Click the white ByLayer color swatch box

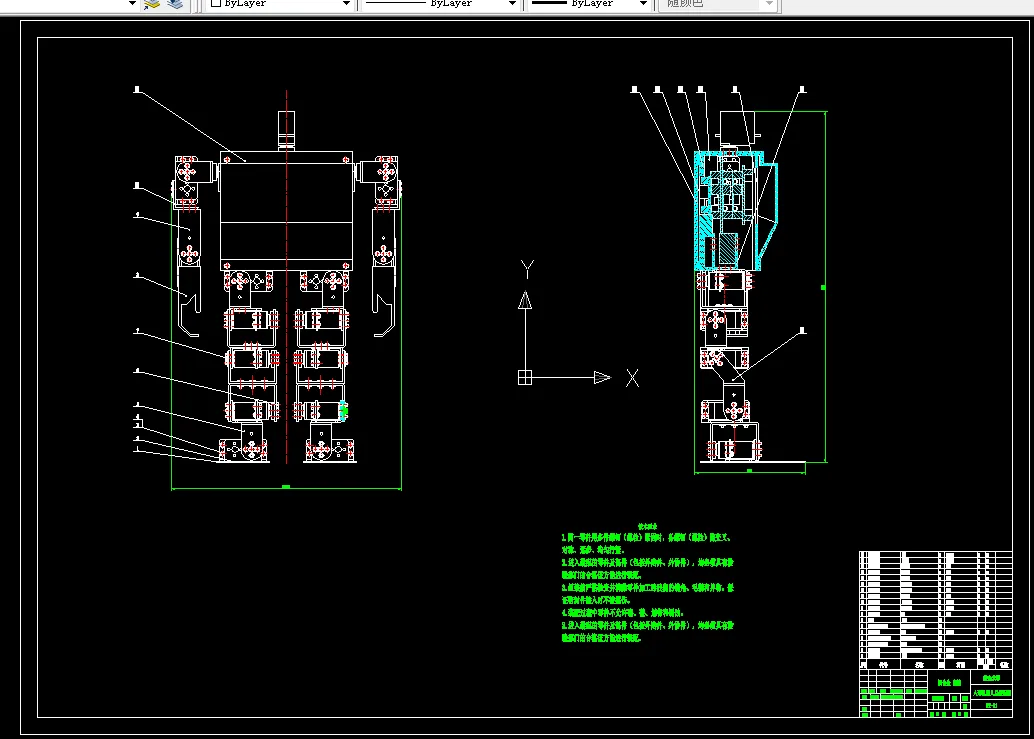(216, 3)
